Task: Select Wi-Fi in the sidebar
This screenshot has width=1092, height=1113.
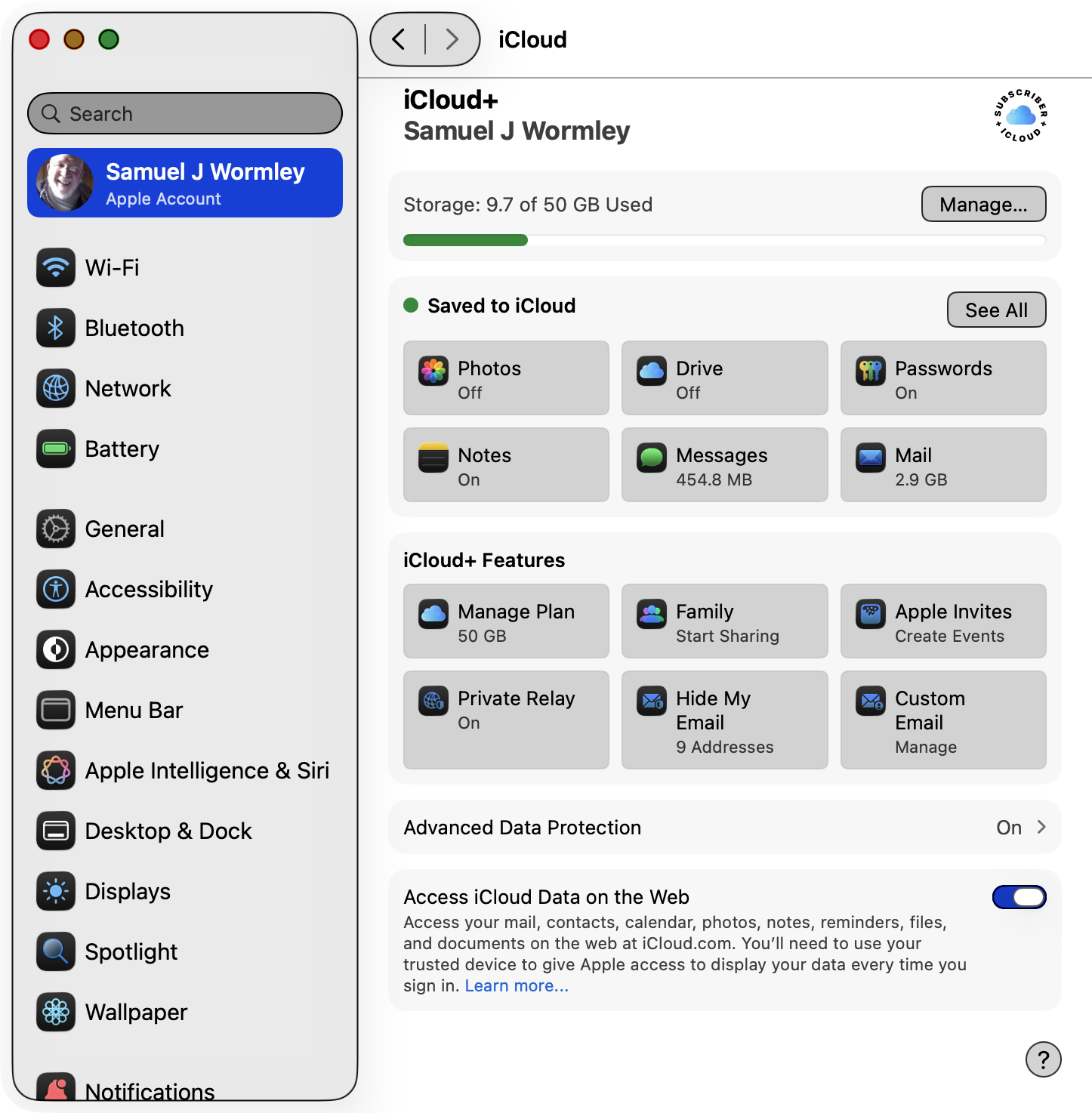Action: pos(112,267)
